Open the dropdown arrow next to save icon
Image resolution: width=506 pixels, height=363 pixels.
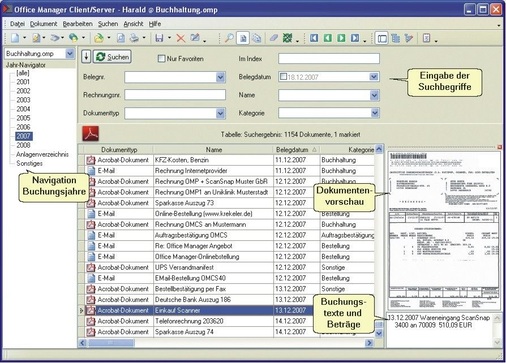tap(169, 38)
